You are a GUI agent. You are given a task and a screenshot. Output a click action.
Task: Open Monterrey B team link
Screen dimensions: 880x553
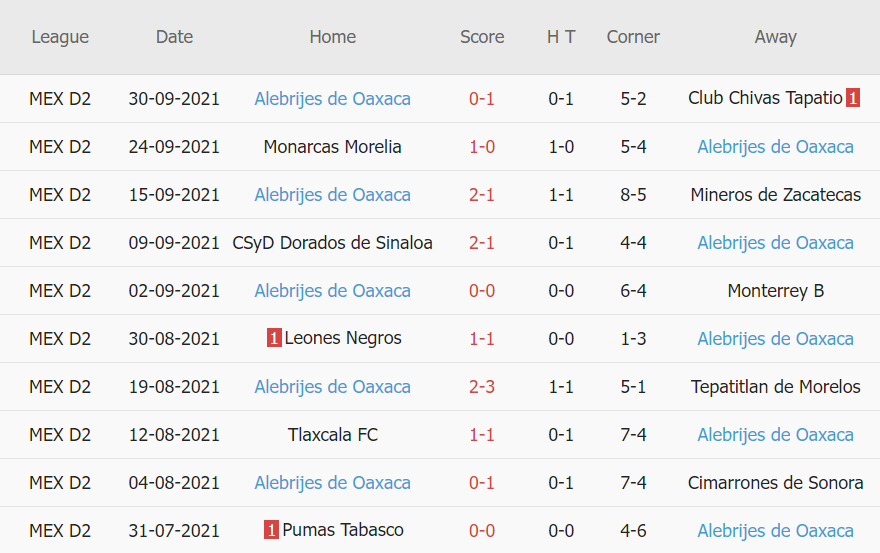click(x=775, y=291)
